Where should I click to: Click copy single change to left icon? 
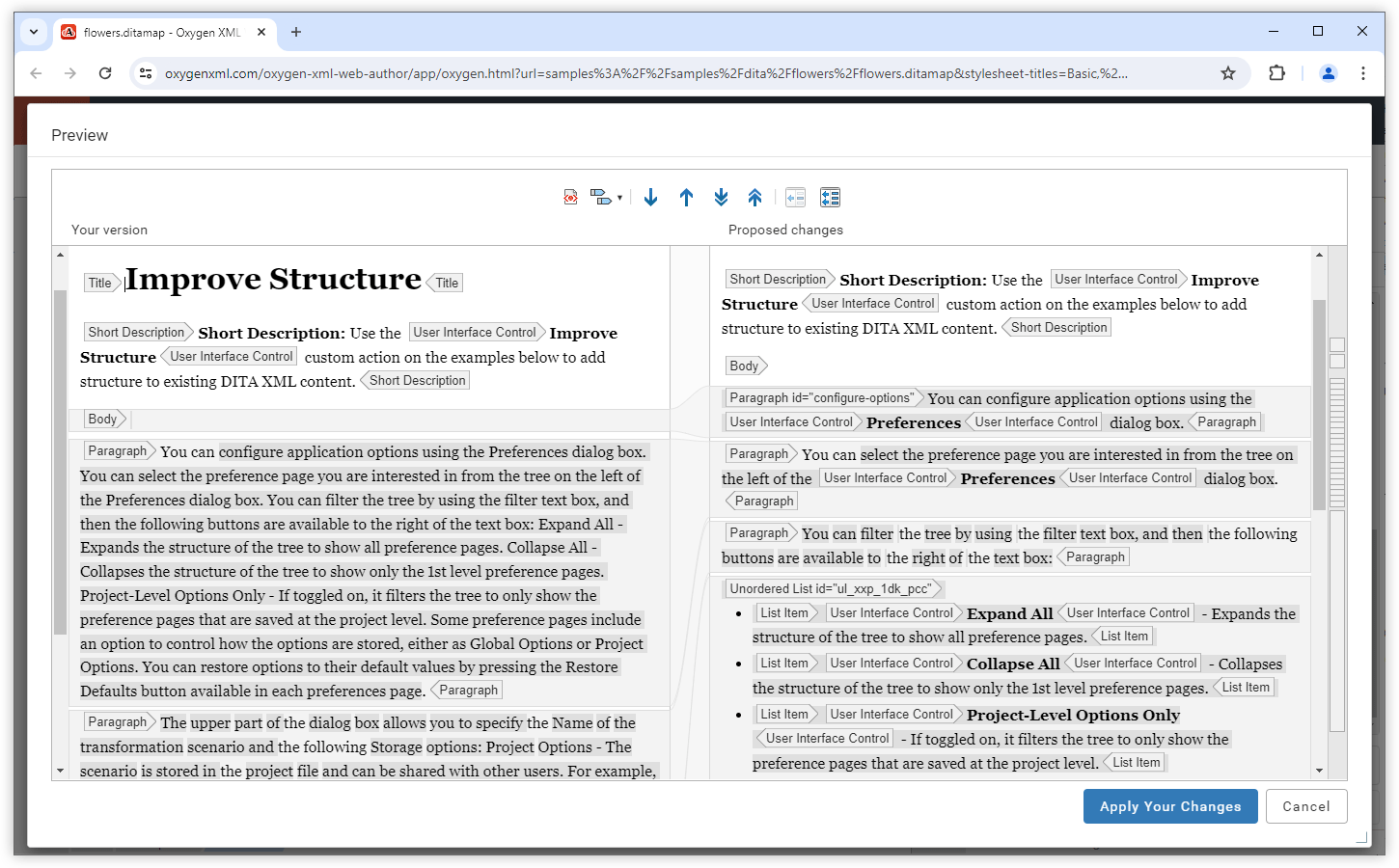pyautogui.click(x=795, y=198)
